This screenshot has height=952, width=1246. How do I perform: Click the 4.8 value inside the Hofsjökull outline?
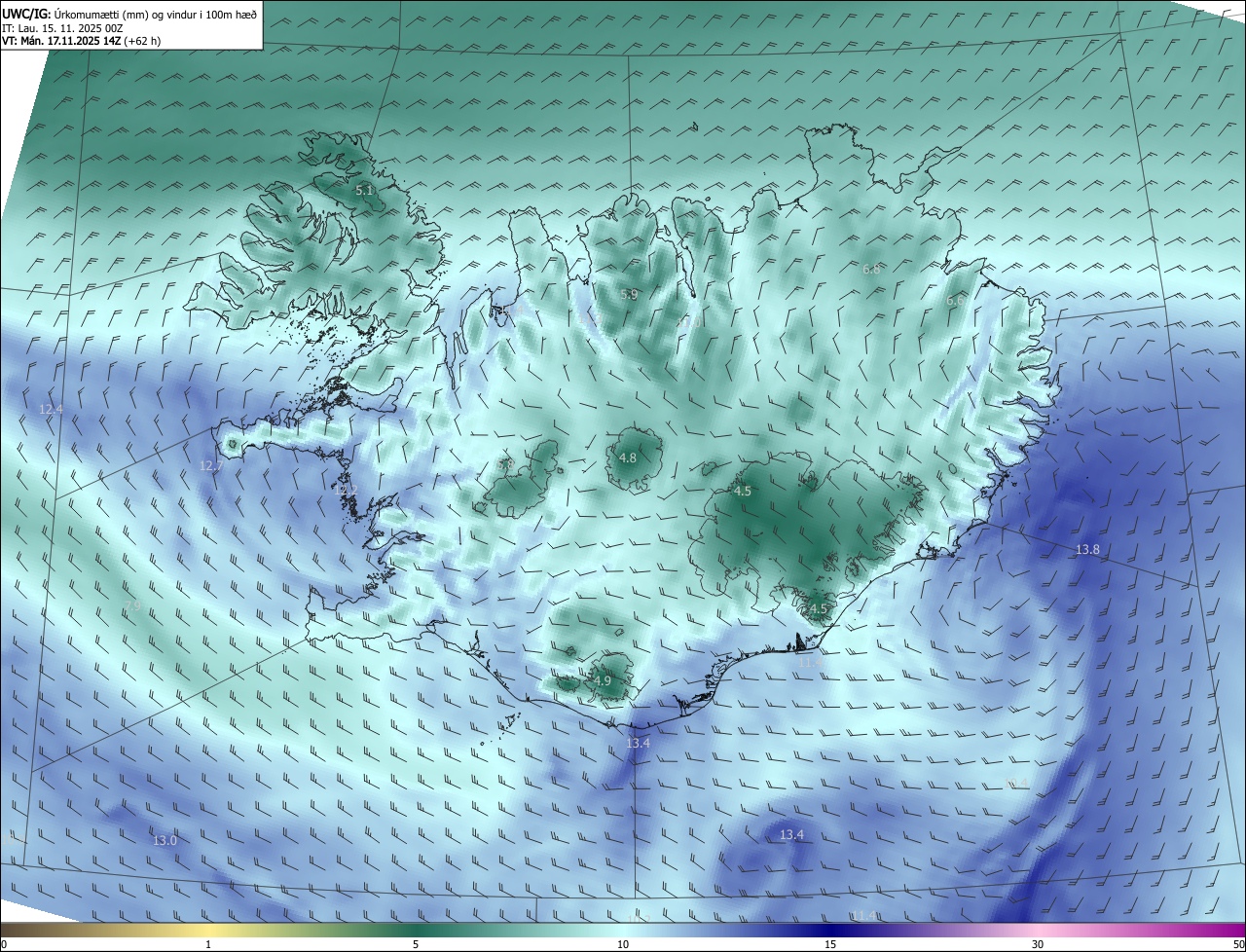click(x=628, y=458)
